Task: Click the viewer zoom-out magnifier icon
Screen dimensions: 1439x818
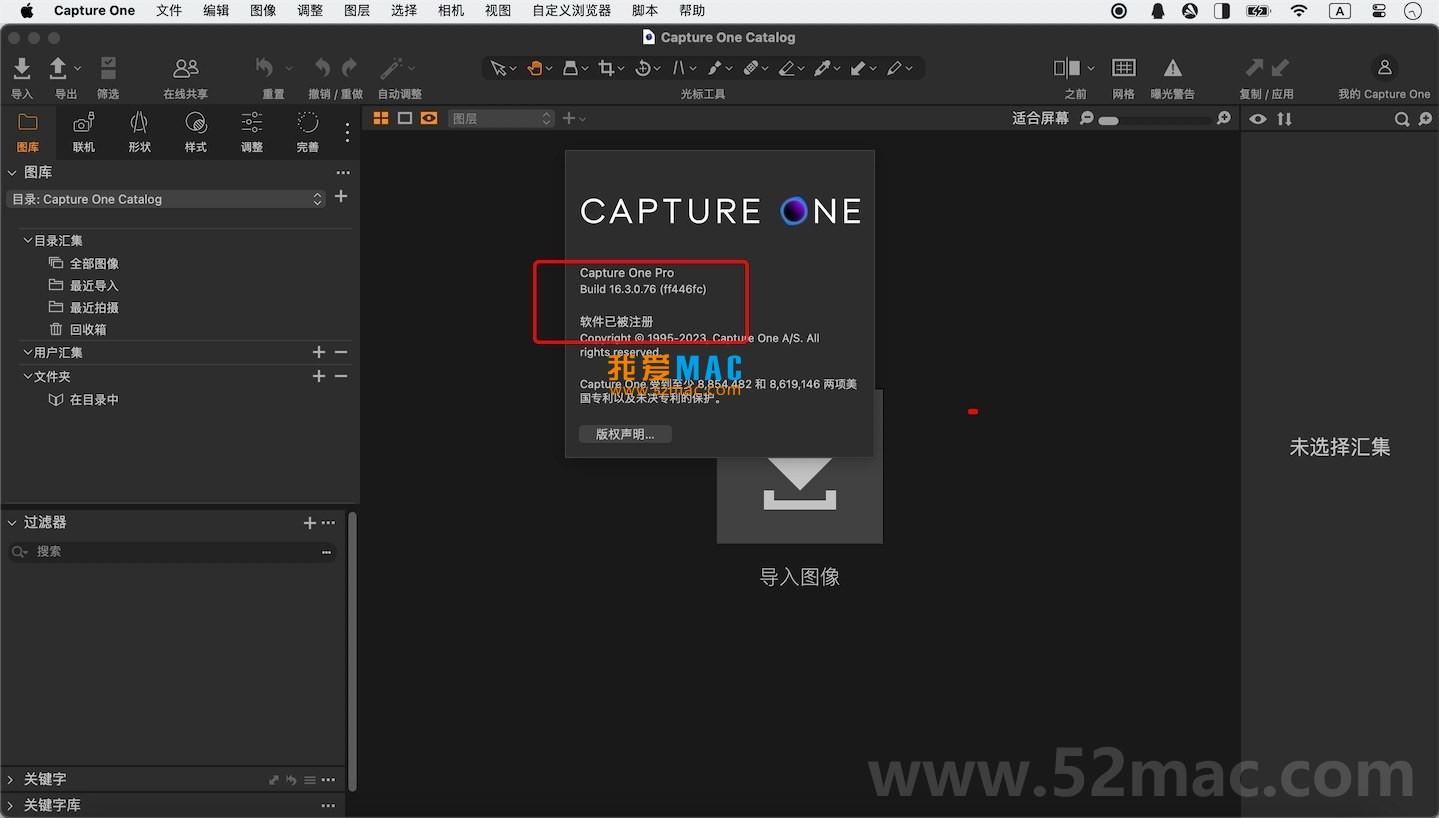Action: click(1087, 119)
